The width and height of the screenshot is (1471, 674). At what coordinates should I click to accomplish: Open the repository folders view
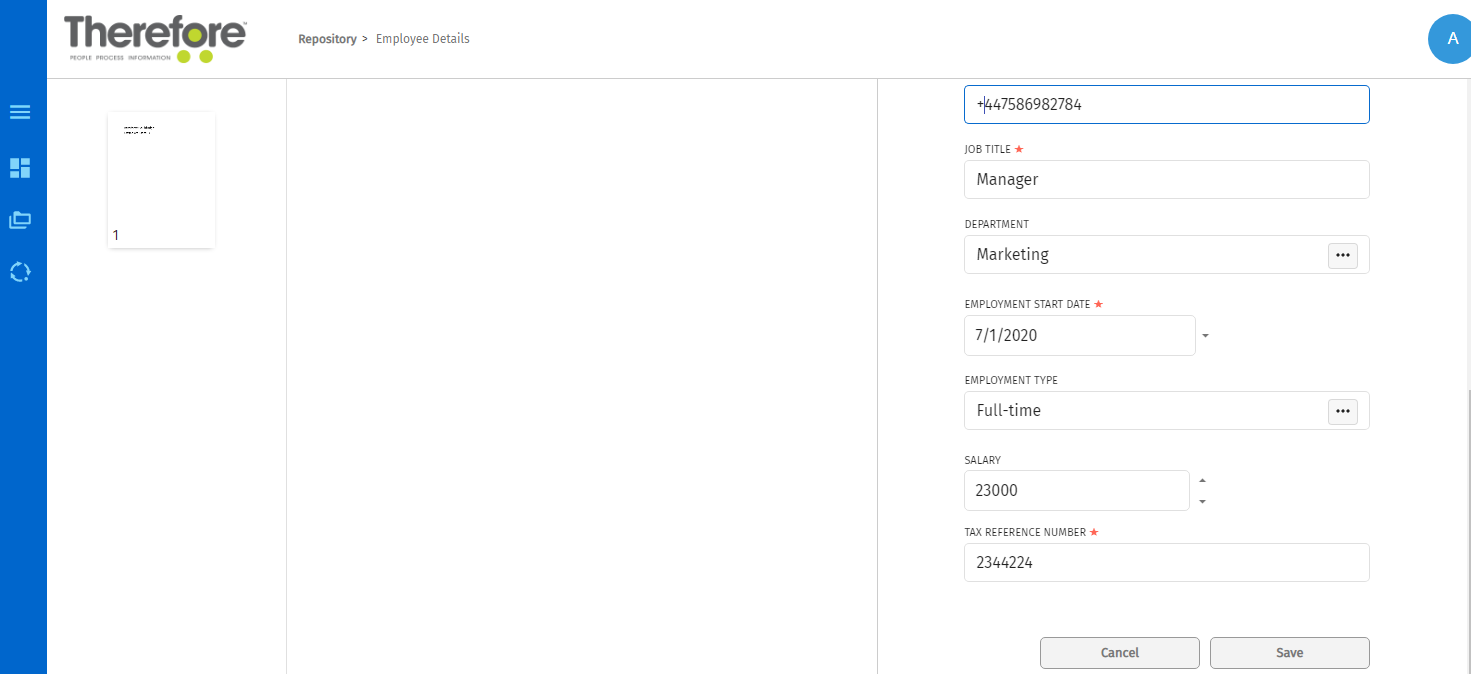tap(20, 219)
